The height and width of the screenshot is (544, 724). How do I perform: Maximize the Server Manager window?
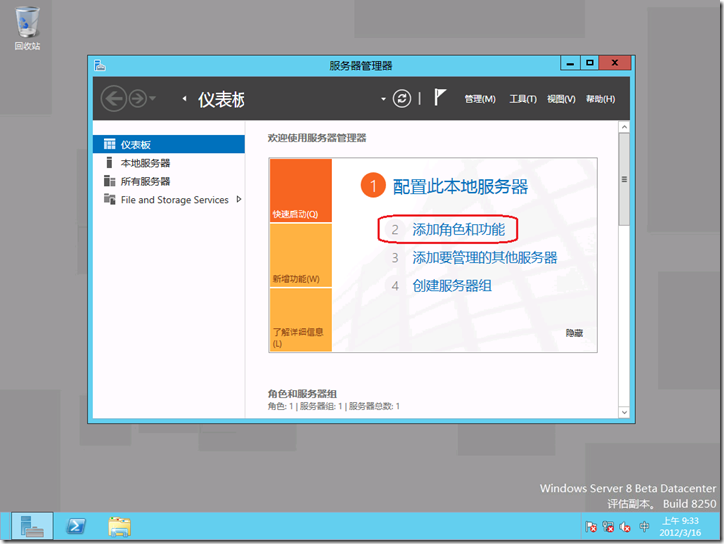pos(590,63)
